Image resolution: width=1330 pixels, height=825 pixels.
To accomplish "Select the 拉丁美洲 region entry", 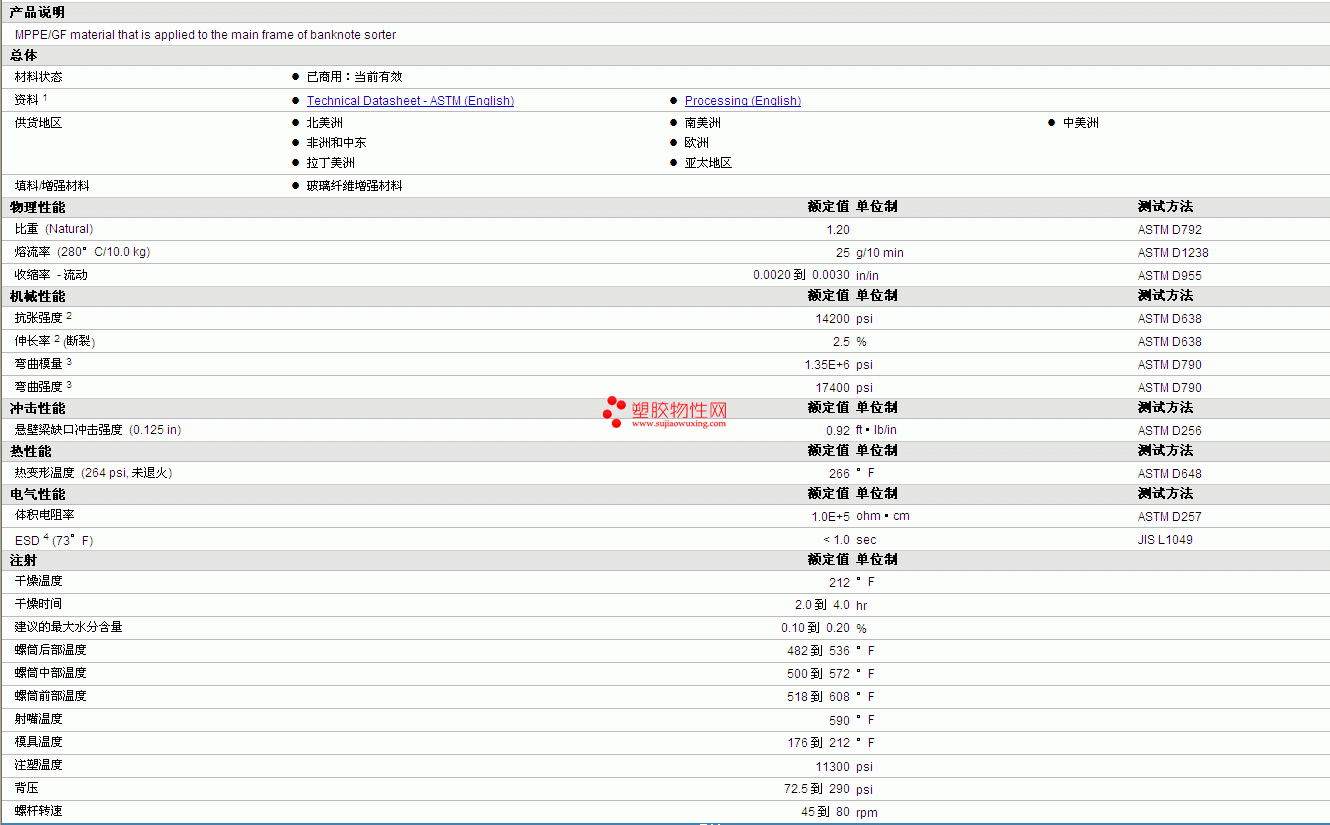I will pos(331,163).
